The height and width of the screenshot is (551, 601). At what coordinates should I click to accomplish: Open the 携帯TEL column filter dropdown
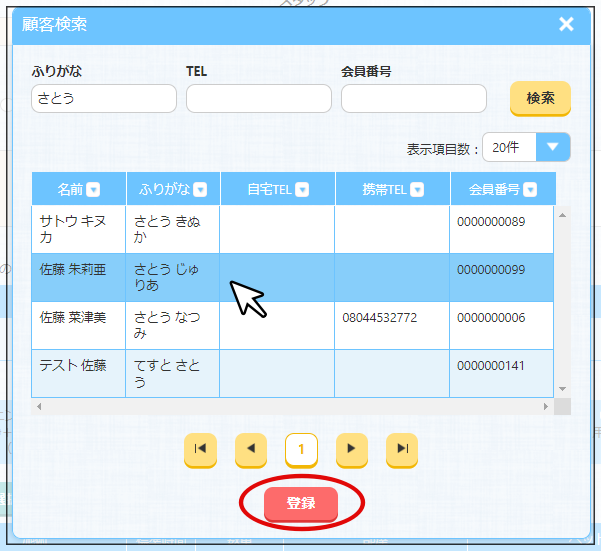pyautogui.click(x=417, y=189)
